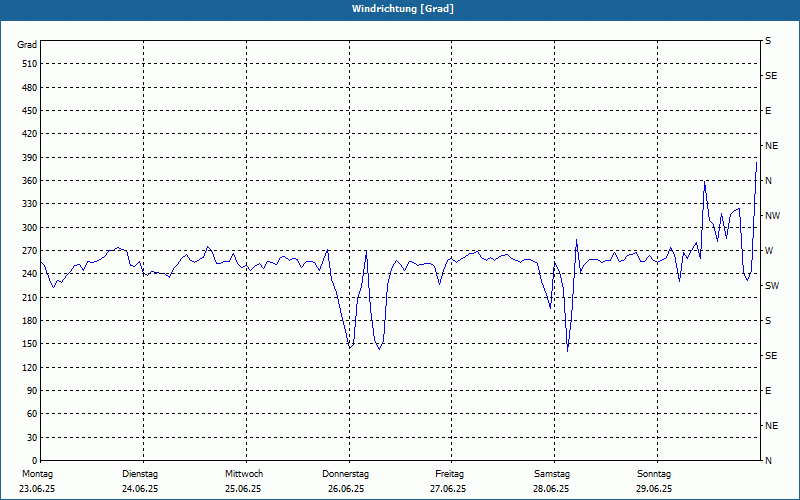Click the SW compass label
This screenshot has height=500, width=800.
(772, 286)
